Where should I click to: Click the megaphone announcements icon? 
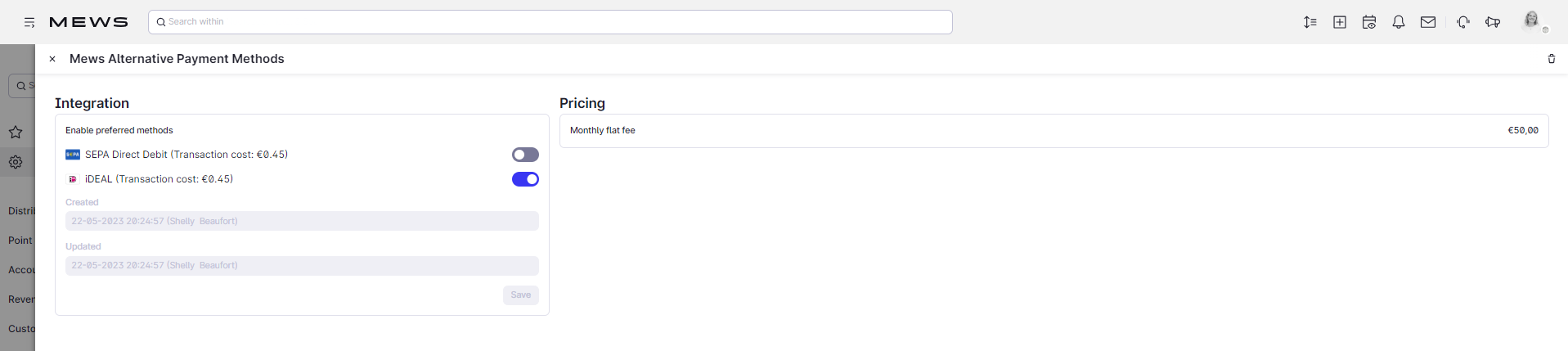tap(1493, 22)
